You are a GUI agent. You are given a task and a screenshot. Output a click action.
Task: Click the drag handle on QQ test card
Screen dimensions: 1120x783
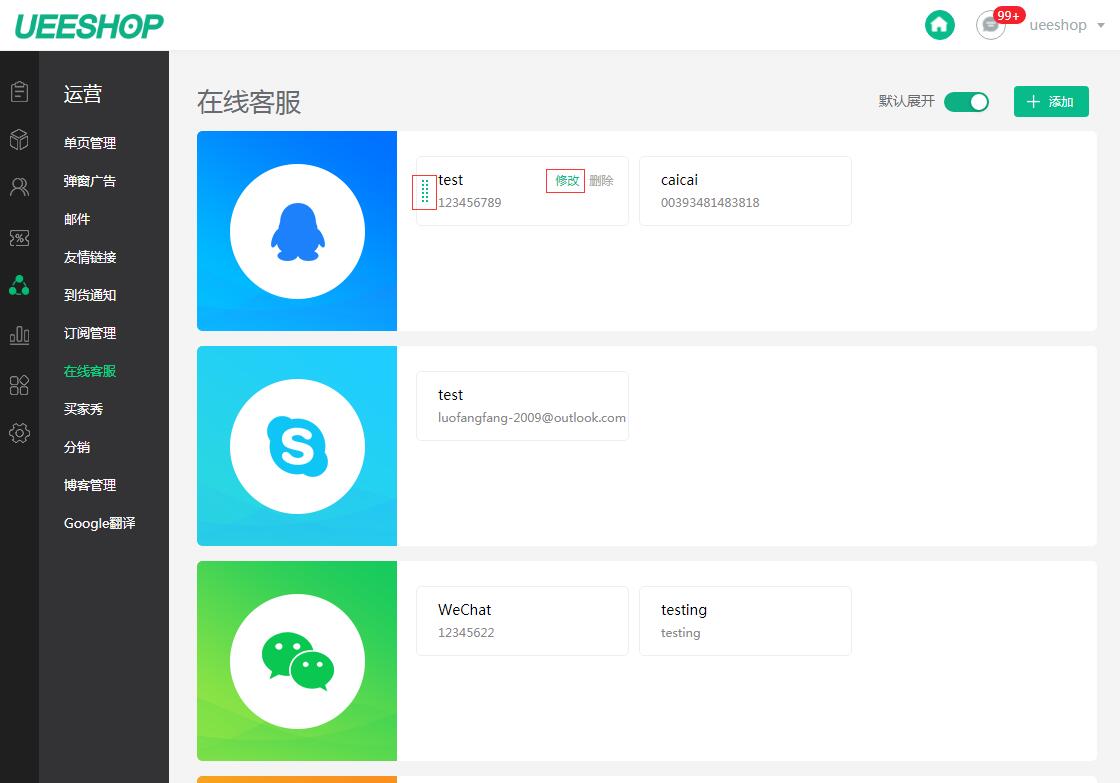pyautogui.click(x=424, y=192)
